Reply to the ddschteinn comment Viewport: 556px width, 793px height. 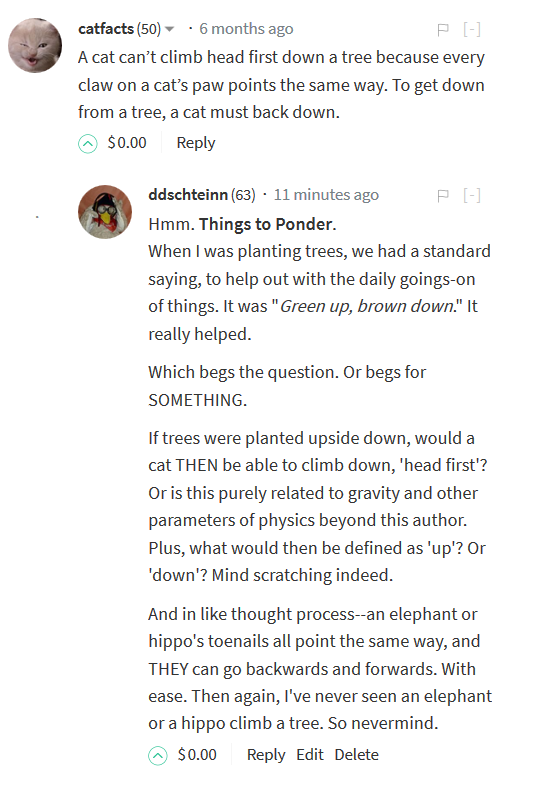pyautogui.click(x=266, y=755)
